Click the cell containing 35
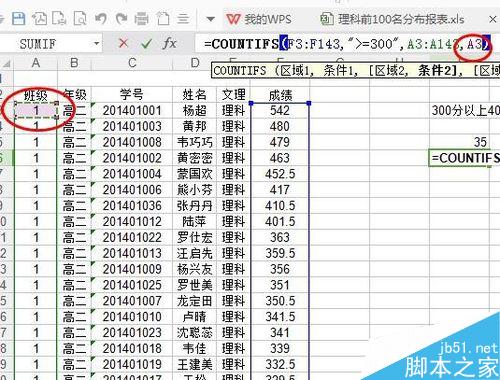500x380 pixels. point(460,142)
